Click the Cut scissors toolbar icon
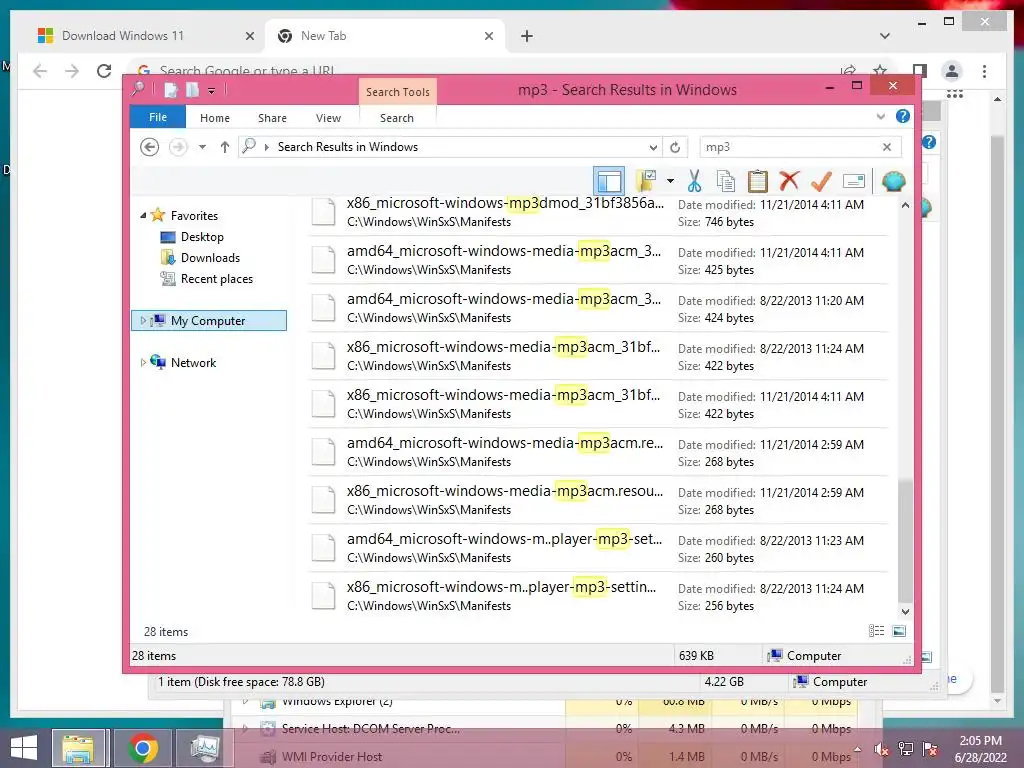This screenshot has width=1024, height=768. coord(694,181)
